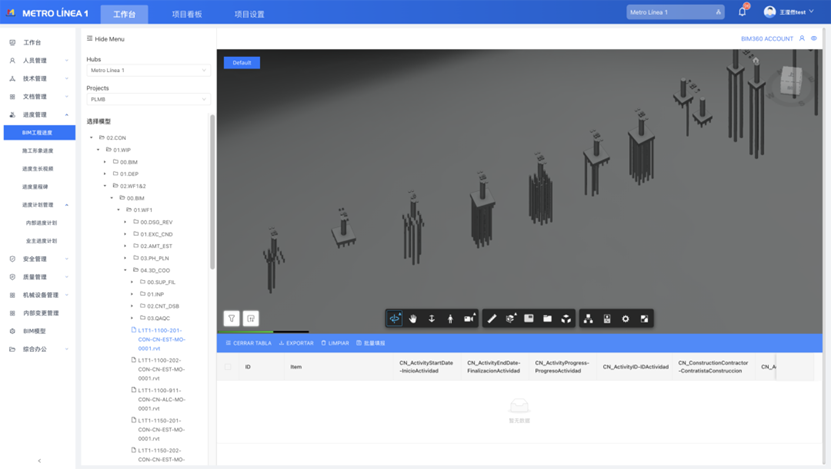The image size is (831, 469).
Task: Choose the Measure ruler tool
Action: point(492,318)
